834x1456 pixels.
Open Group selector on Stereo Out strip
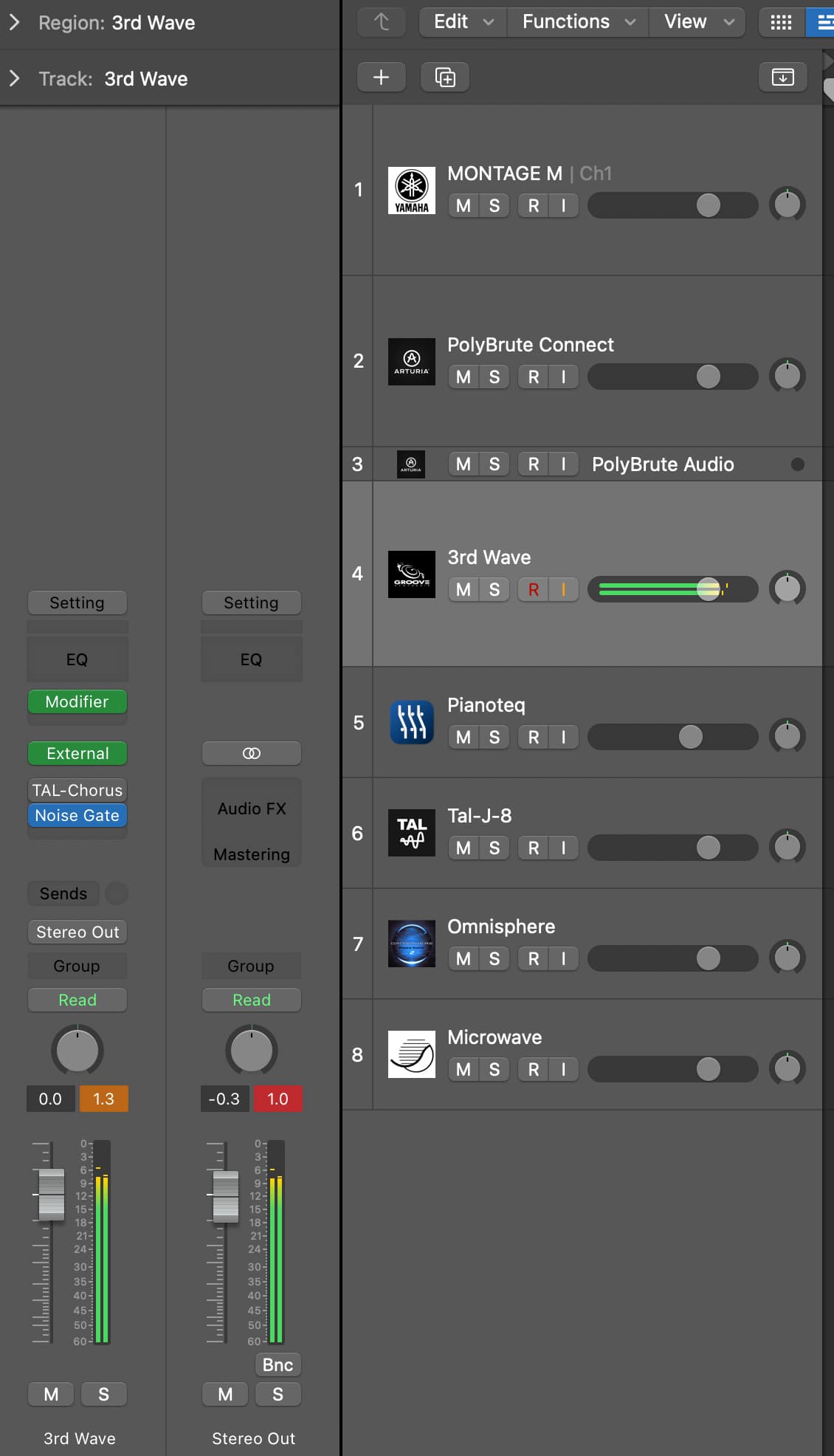click(252, 966)
